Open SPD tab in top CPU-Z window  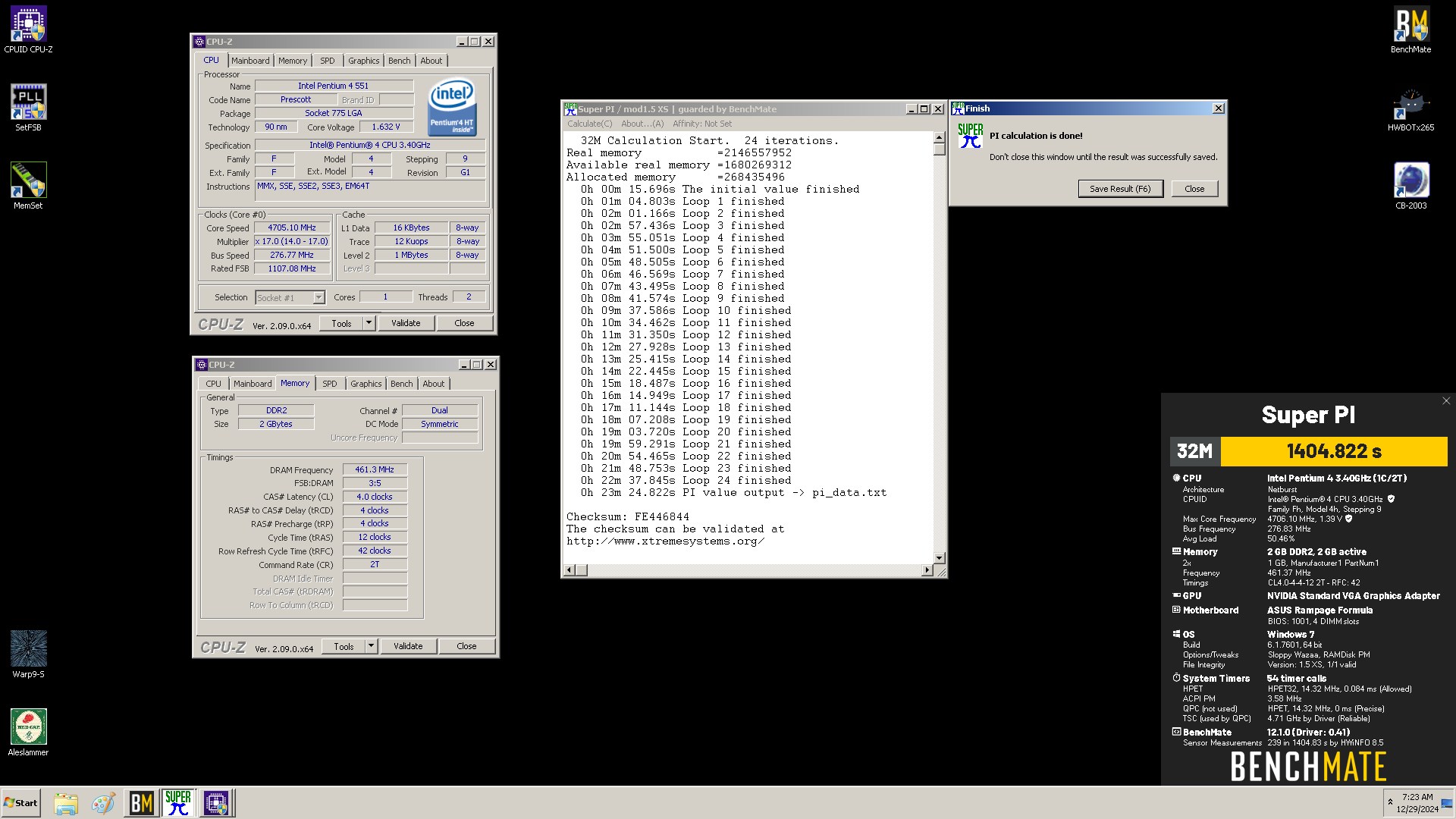coord(327,61)
